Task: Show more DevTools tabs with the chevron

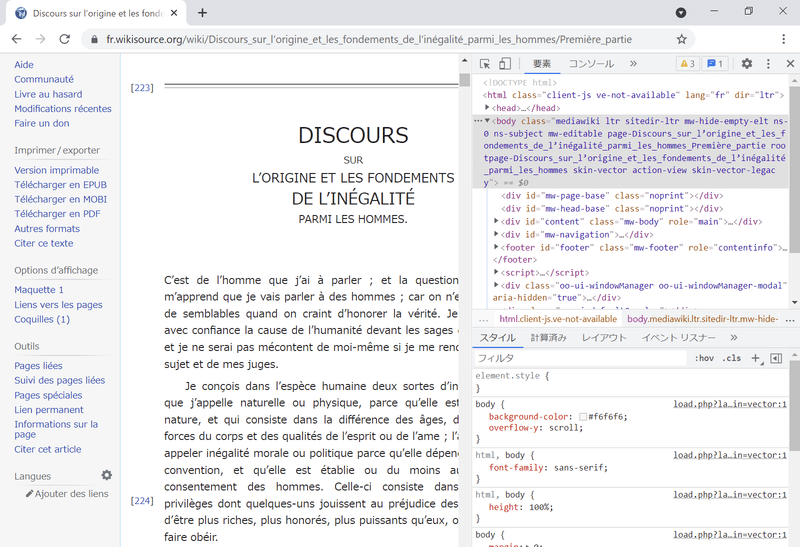Action: pos(633,64)
